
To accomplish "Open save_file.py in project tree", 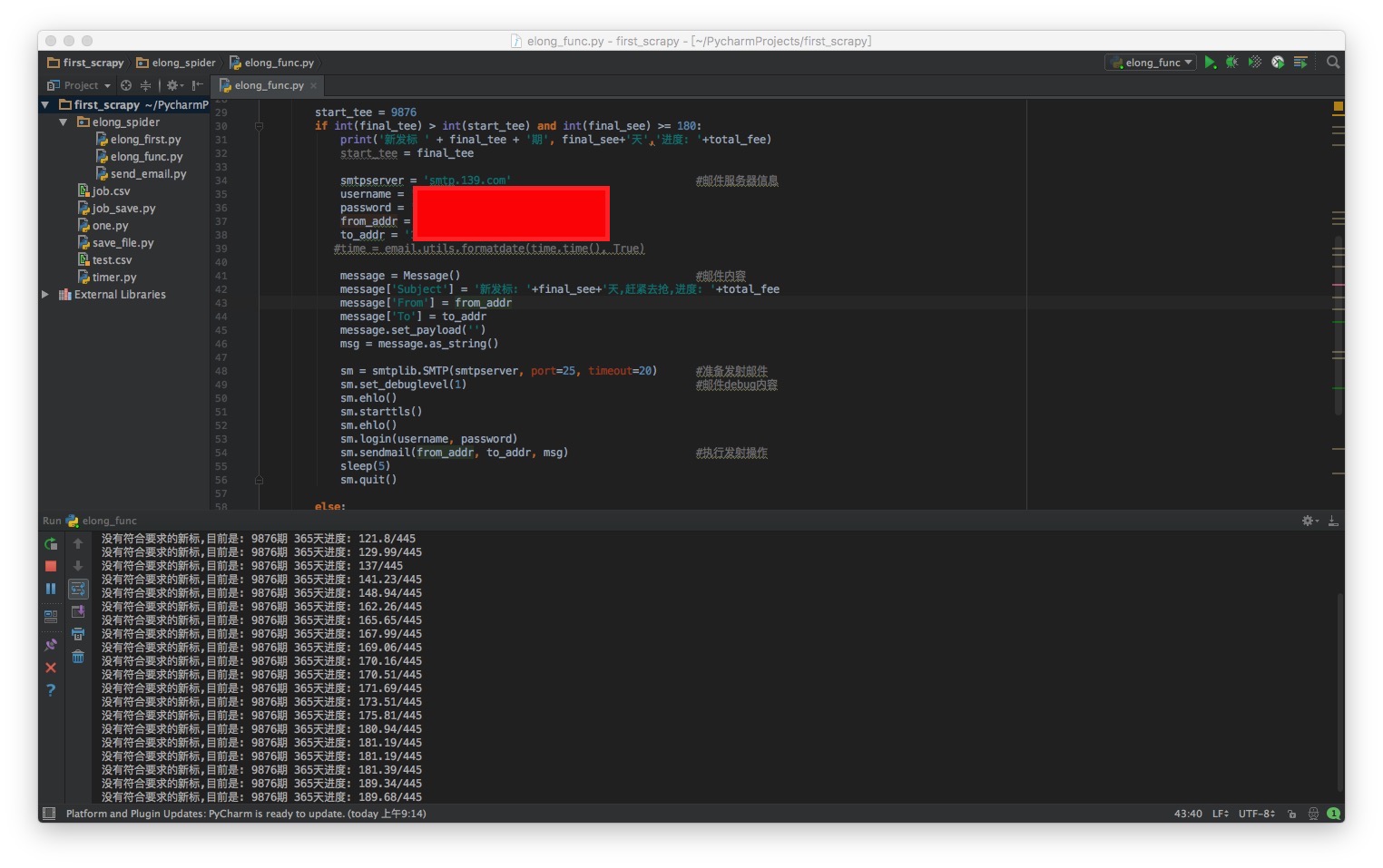I will point(115,243).
